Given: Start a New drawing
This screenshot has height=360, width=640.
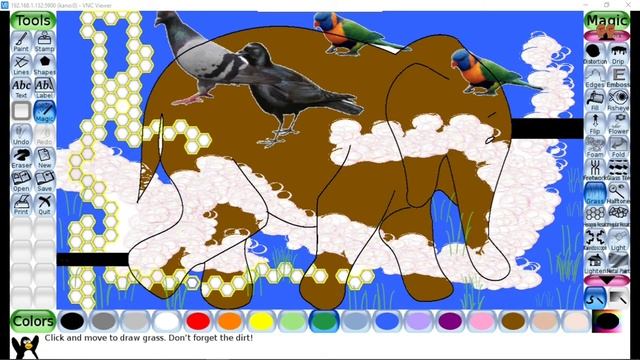Looking at the screenshot, I should click(44, 158).
